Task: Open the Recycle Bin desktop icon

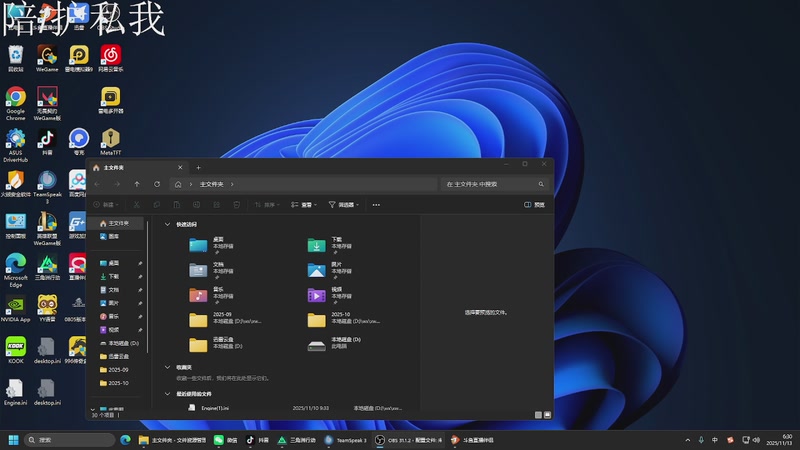Action: click(15, 58)
